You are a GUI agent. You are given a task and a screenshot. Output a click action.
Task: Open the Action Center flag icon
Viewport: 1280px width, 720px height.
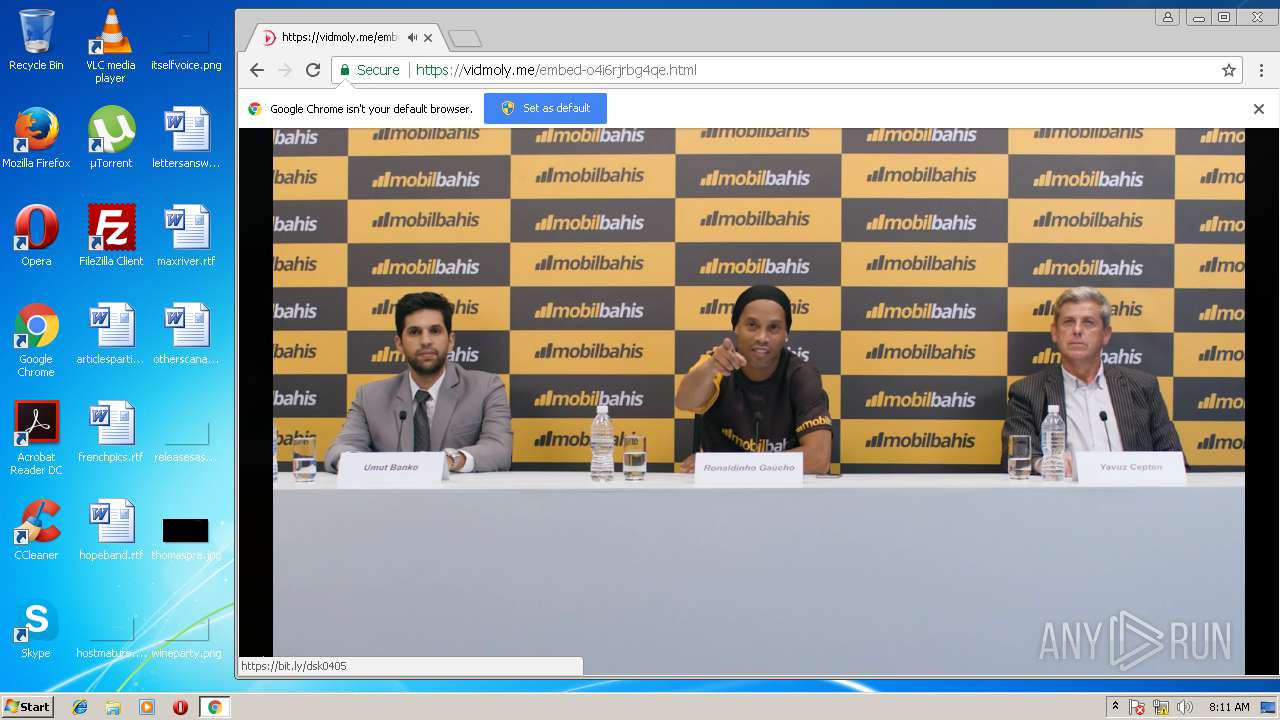pyautogui.click(x=1137, y=707)
